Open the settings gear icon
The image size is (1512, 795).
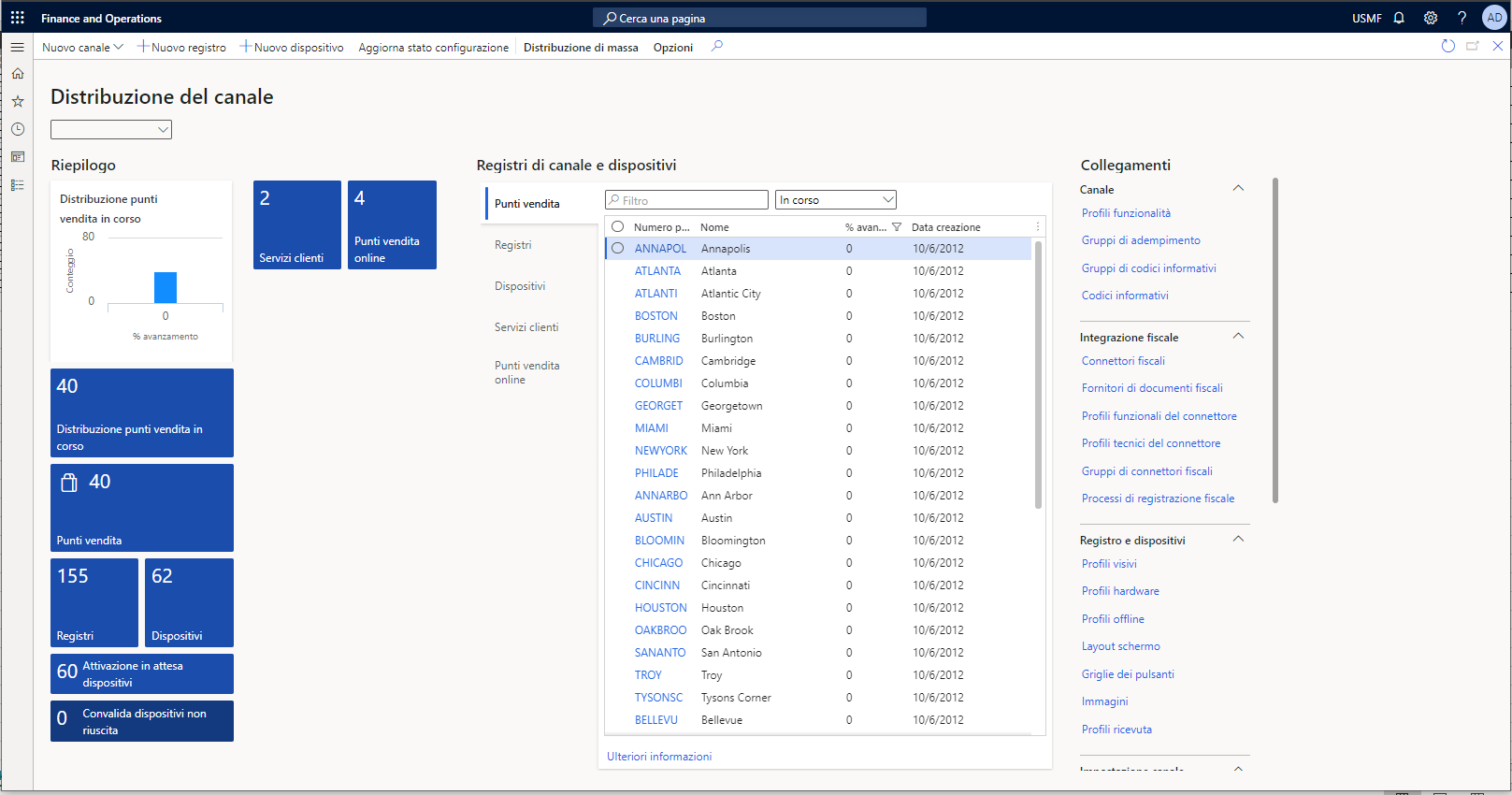1430,18
